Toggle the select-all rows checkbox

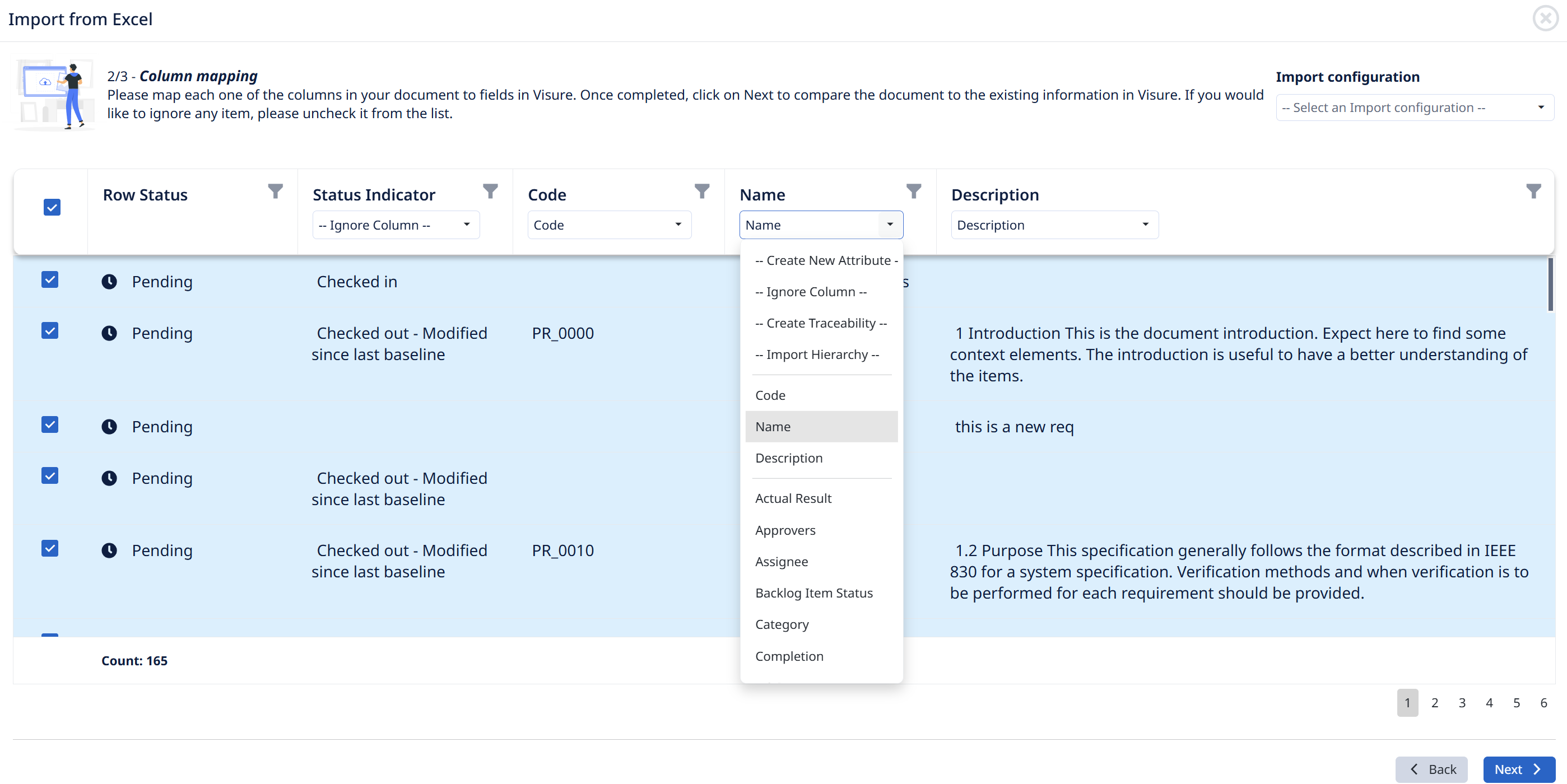[x=52, y=207]
